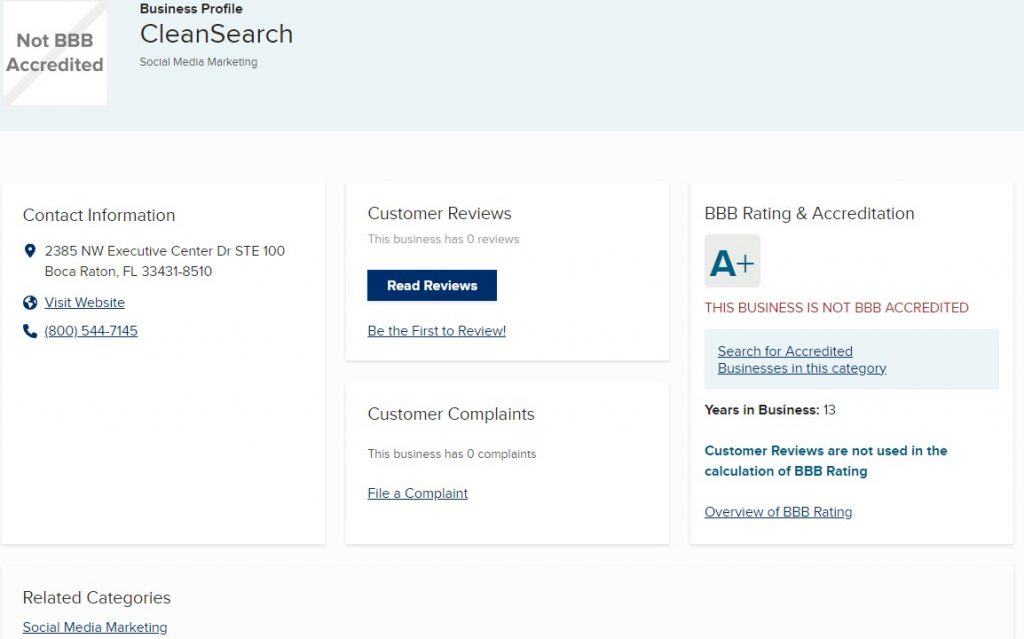Click the phone handset icon
1024x639 pixels.
[x=29, y=331]
